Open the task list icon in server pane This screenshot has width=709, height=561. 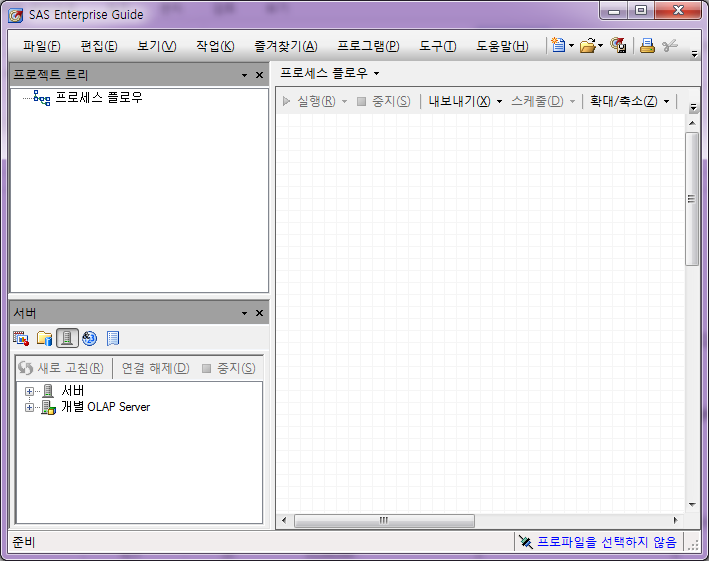coord(21,338)
